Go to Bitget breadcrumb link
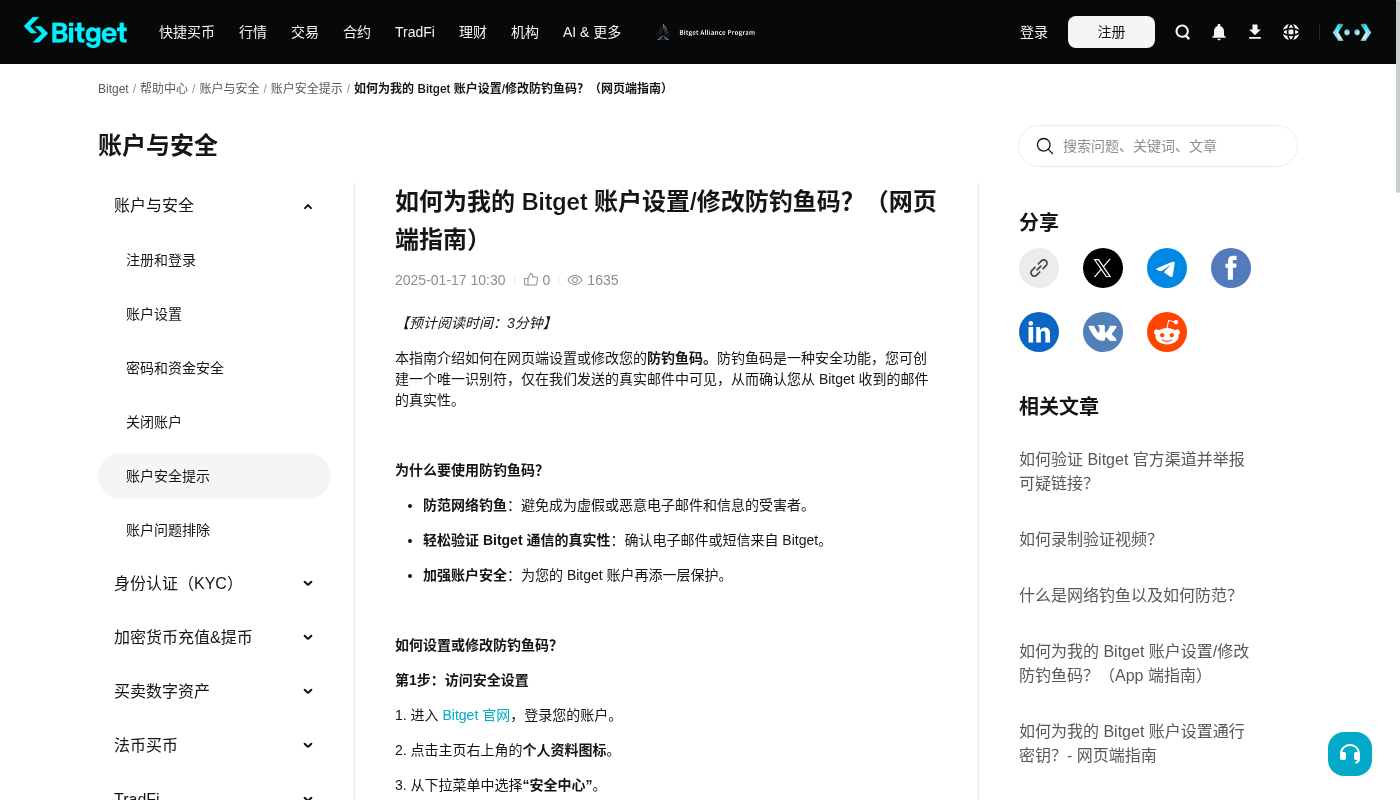This screenshot has width=1400, height=800. click(x=113, y=89)
